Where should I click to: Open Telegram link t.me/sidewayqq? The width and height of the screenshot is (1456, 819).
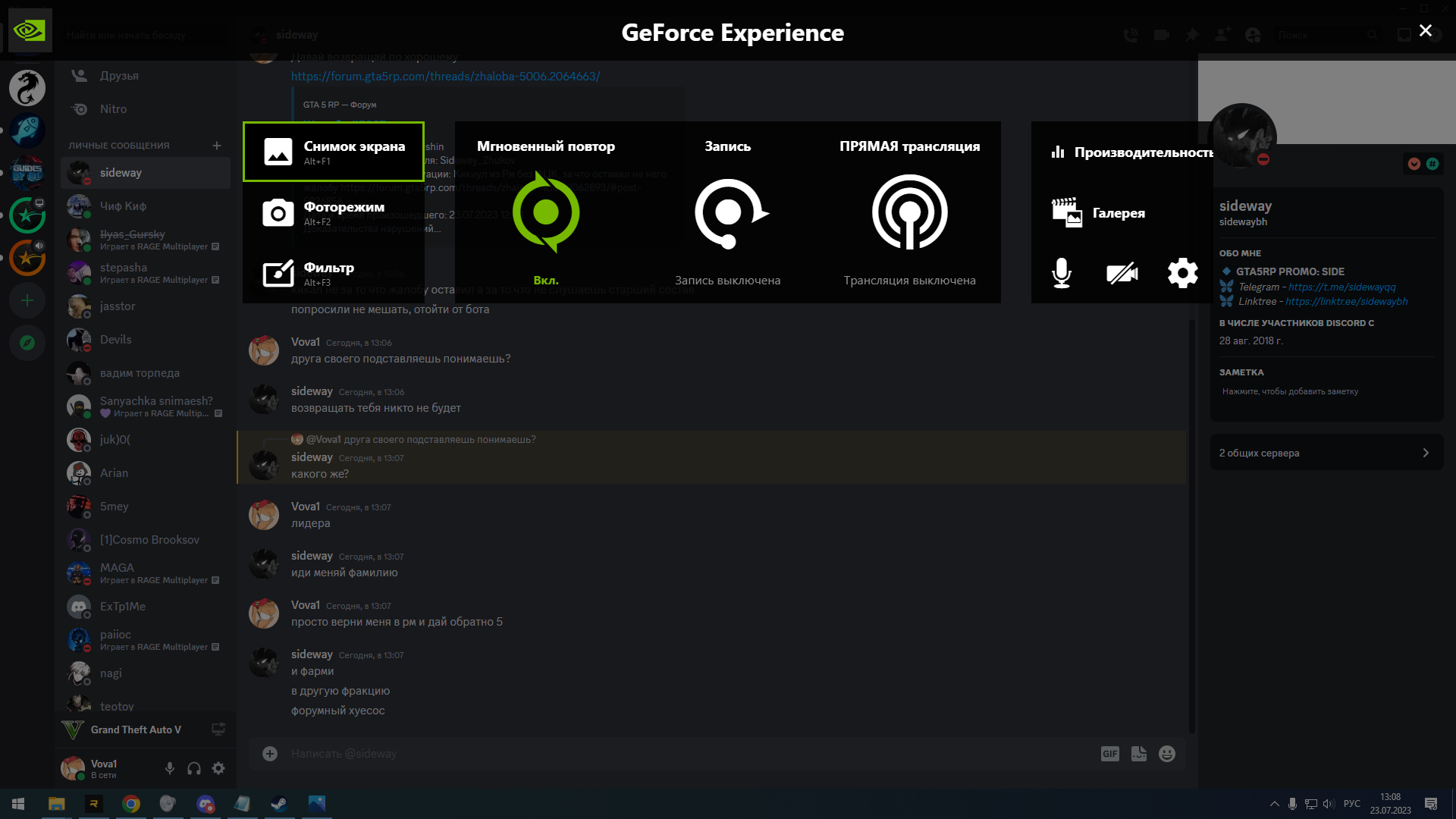click(1342, 287)
